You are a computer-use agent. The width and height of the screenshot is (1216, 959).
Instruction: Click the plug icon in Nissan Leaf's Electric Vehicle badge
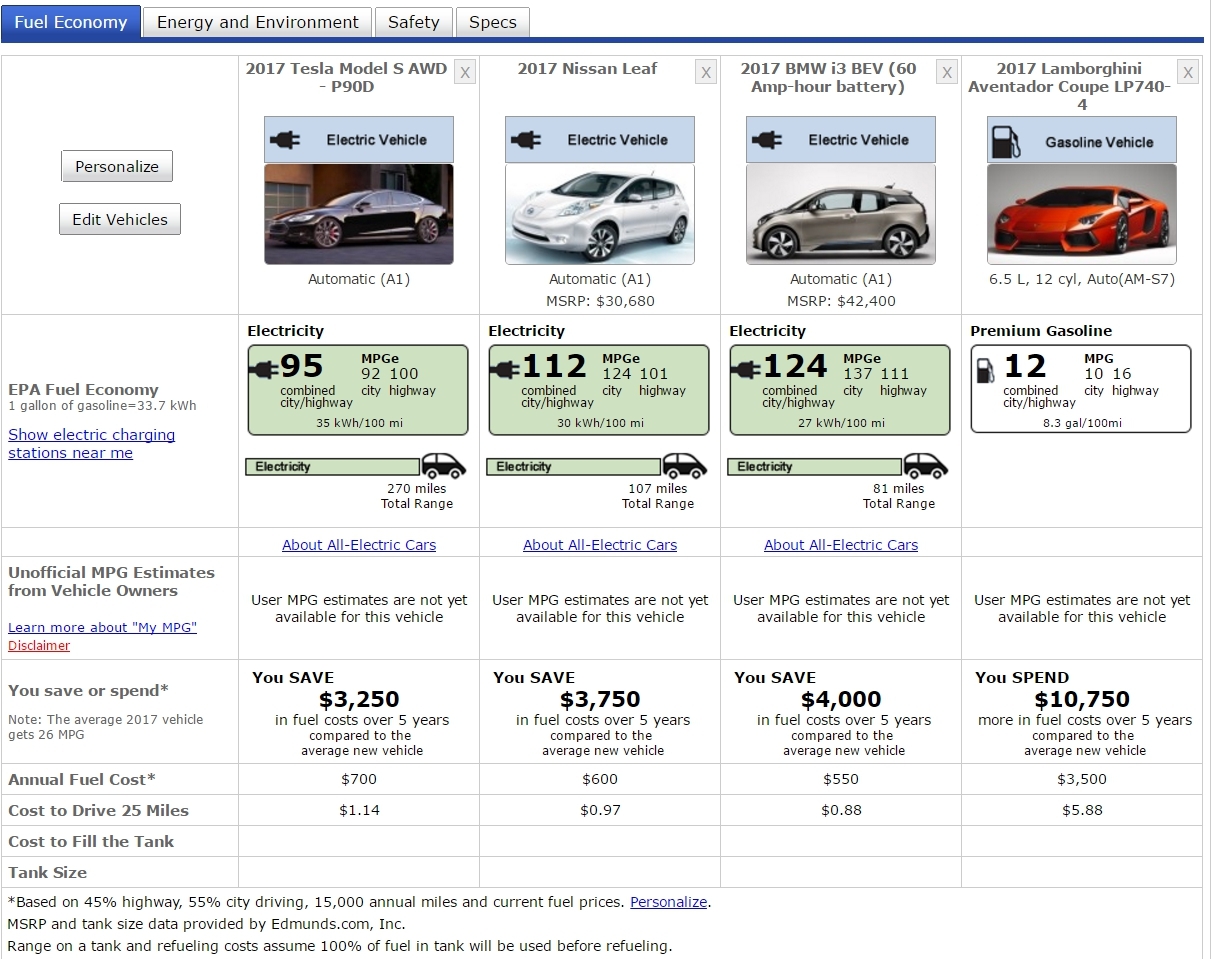pos(526,140)
